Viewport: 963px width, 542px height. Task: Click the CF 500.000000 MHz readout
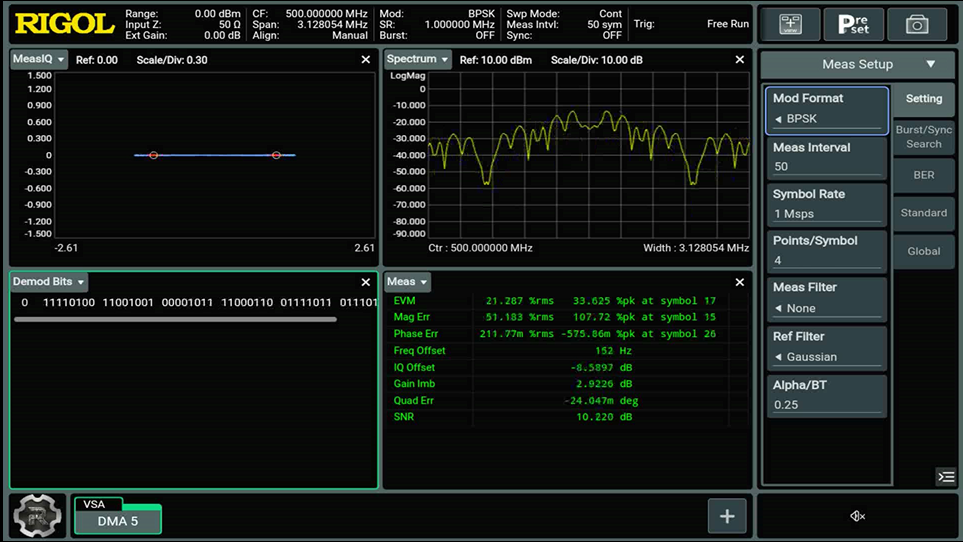(310, 14)
